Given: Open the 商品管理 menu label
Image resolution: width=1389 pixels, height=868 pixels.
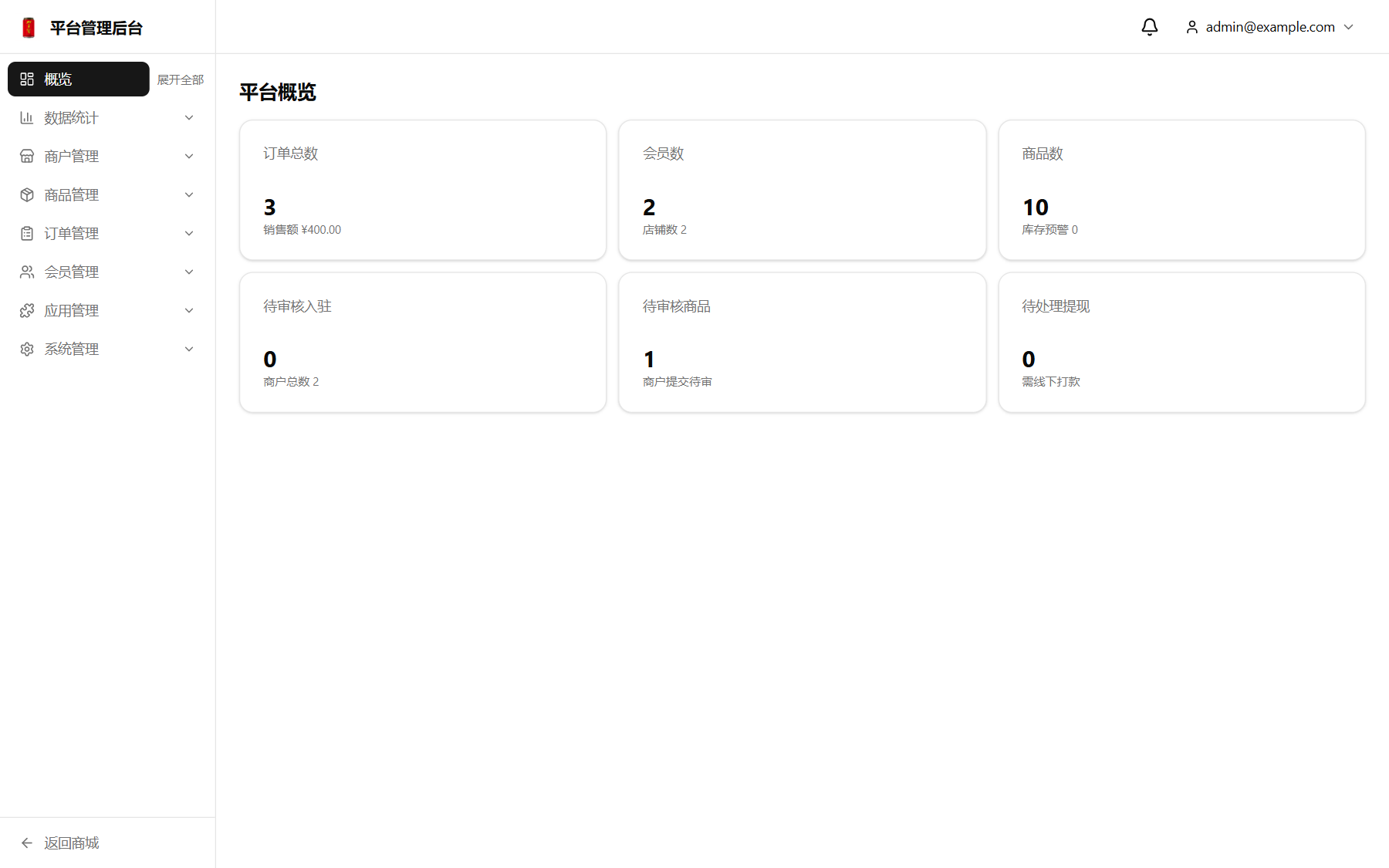Looking at the screenshot, I should click(x=71, y=194).
